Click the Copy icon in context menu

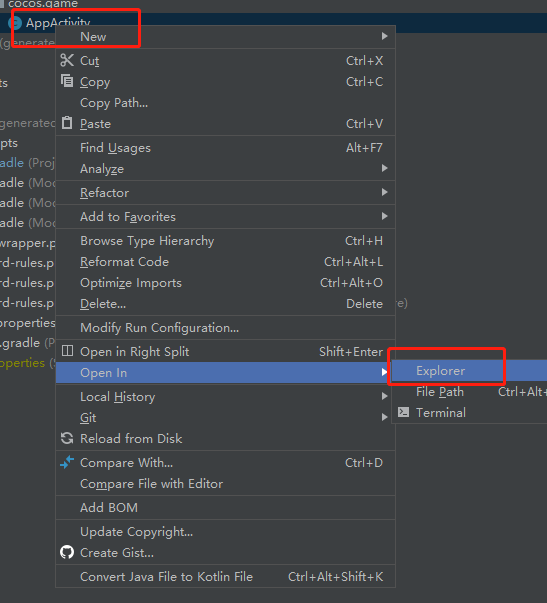click(x=67, y=81)
